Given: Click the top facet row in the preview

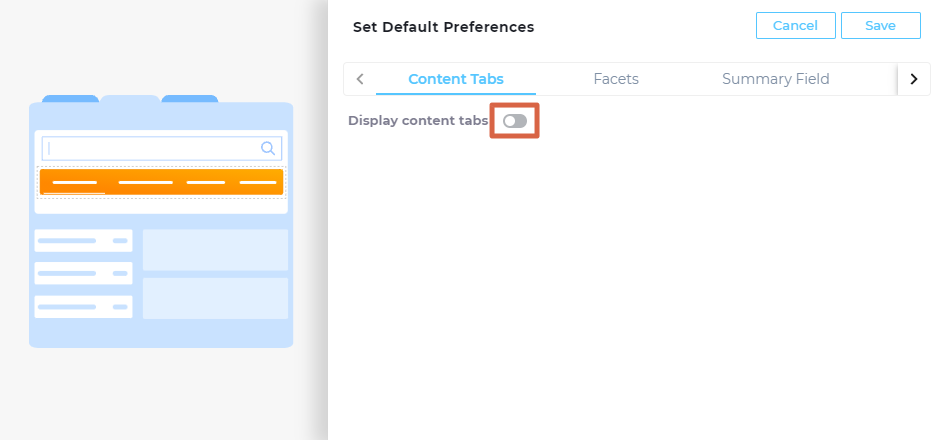Looking at the screenshot, I should pos(83,241).
